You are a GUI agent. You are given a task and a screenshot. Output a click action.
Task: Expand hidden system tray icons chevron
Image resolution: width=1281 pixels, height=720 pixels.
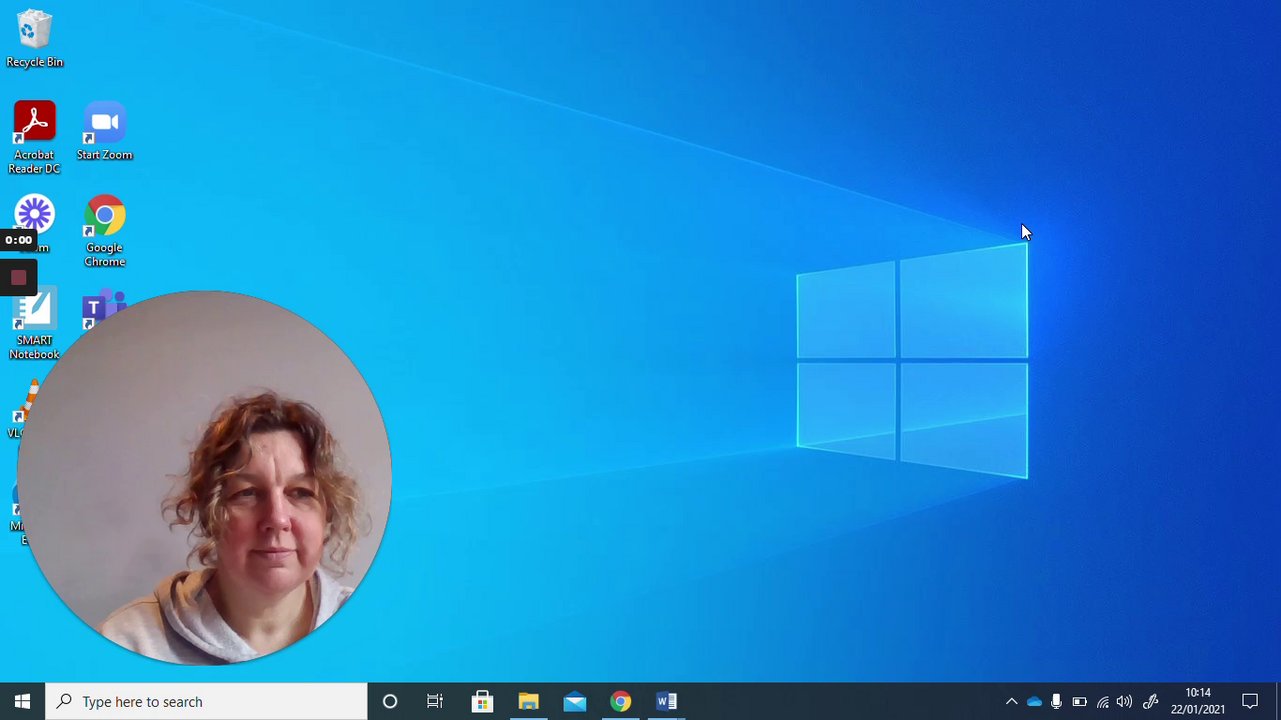pyautogui.click(x=1011, y=701)
